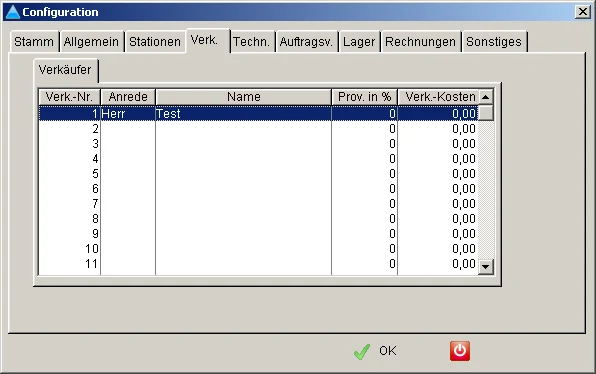Viewport: 596px width, 374px height.
Task: Switch to the Techn. tab
Action: 252,41
